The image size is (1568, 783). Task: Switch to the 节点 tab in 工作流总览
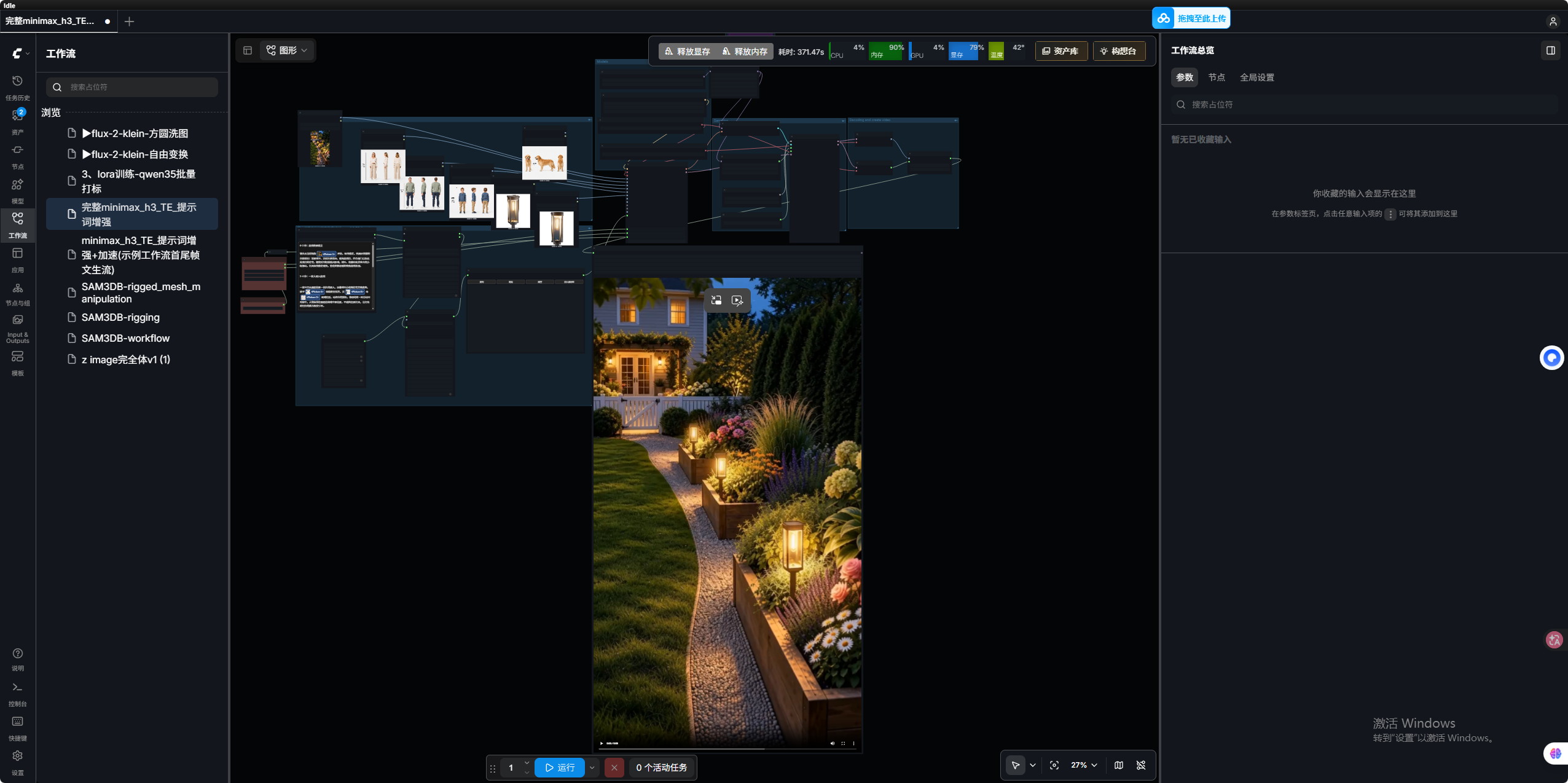[1217, 77]
